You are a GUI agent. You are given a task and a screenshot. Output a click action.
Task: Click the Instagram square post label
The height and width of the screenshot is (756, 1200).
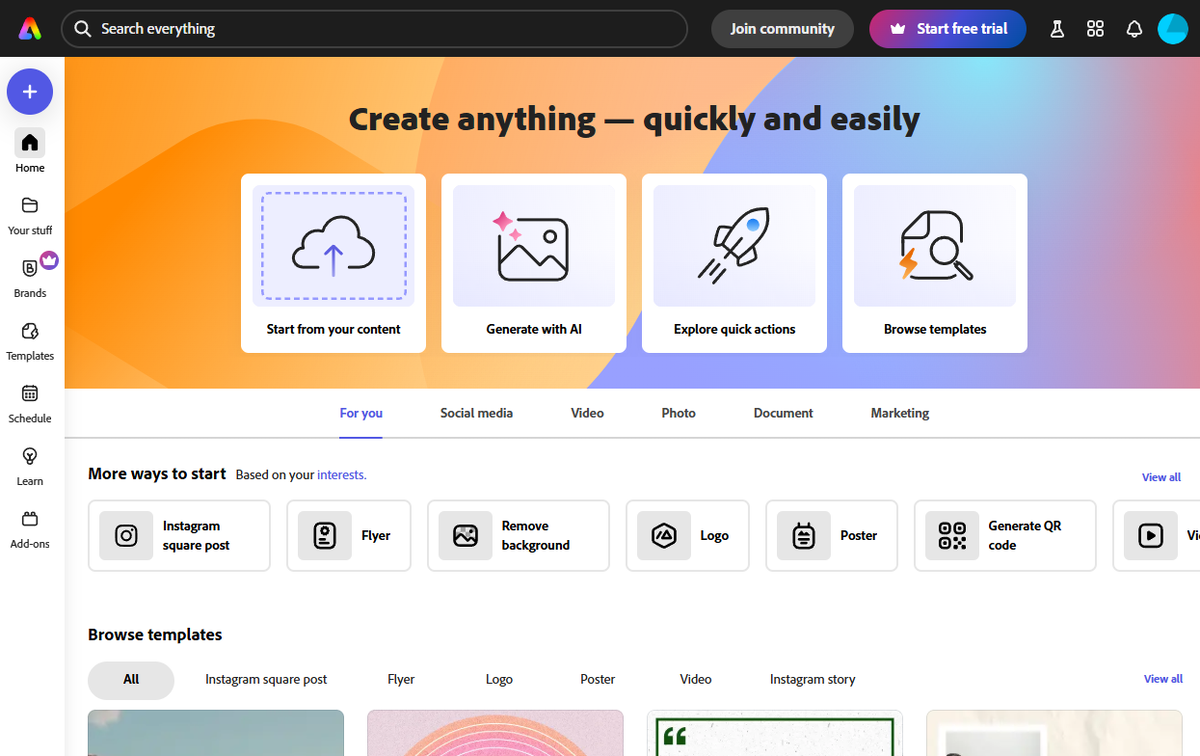[196, 536]
